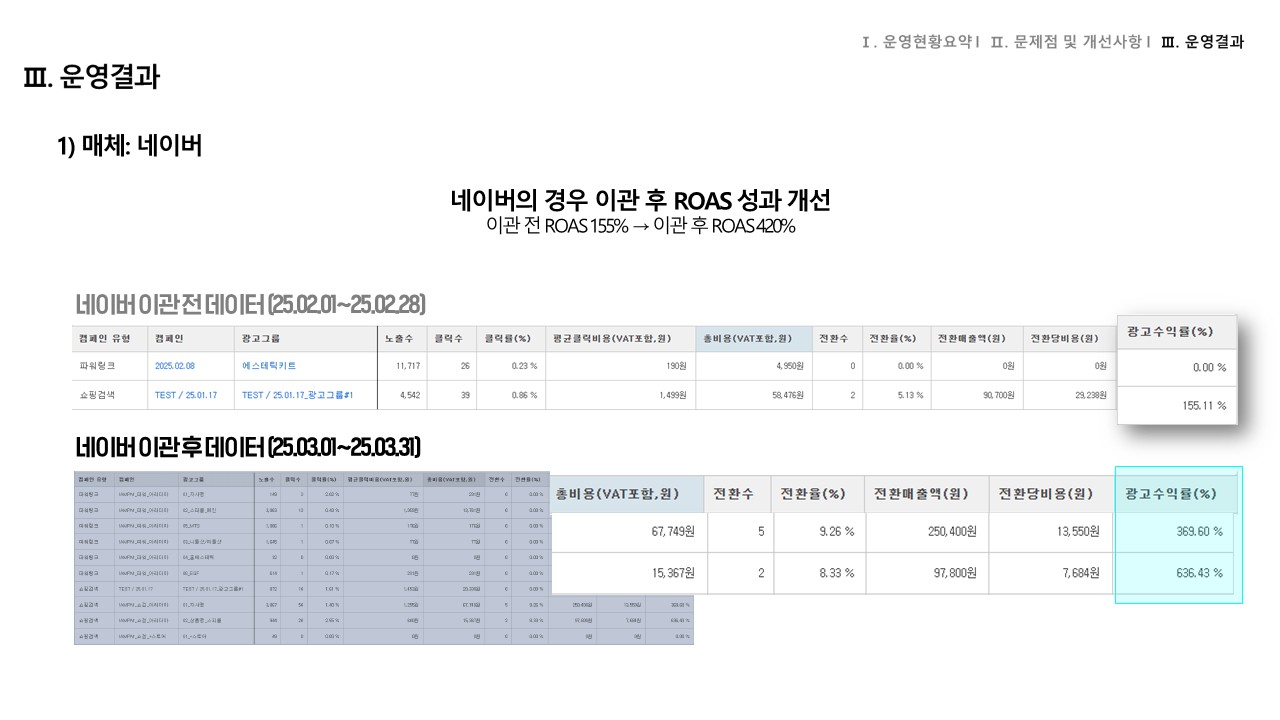Select the click count 39

point(464,395)
